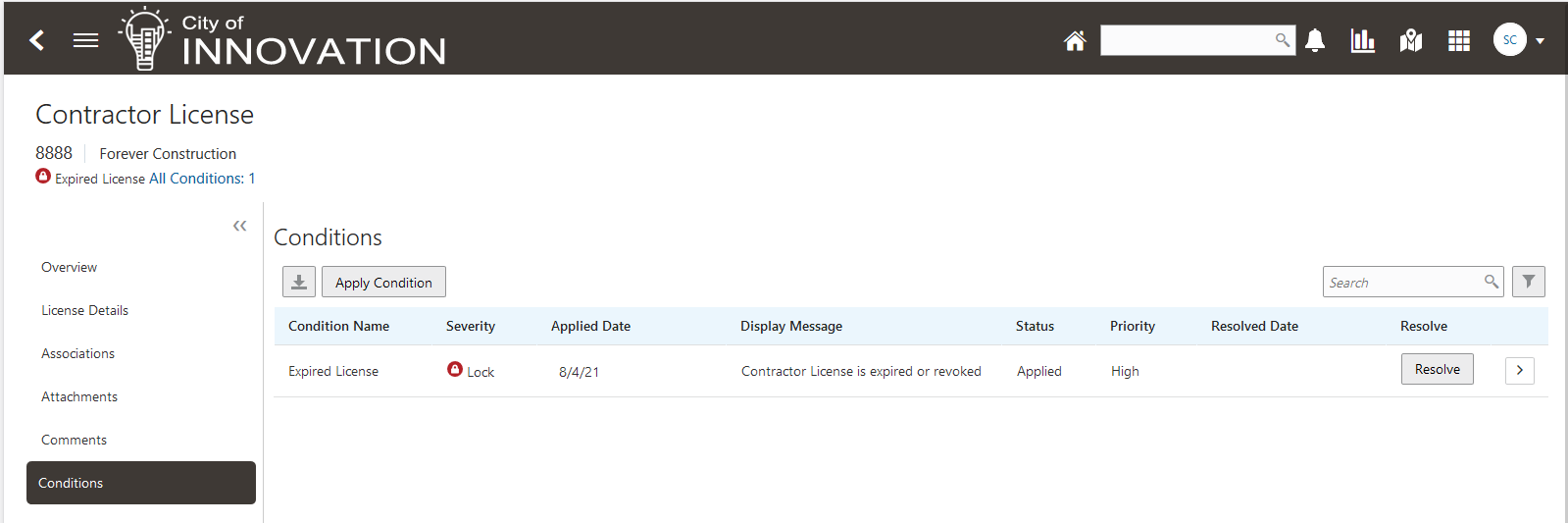
Task: Expand the Expired License row details
Action: click(1519, 370)
